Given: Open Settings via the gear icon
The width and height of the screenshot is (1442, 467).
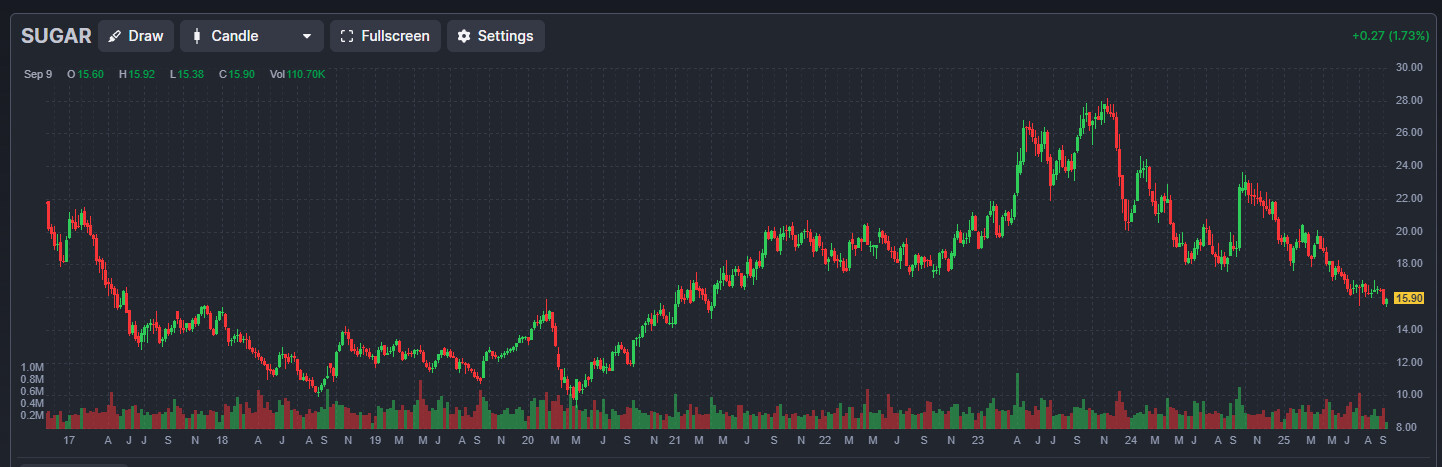Looking at the screenshot, I should (463, 36).
